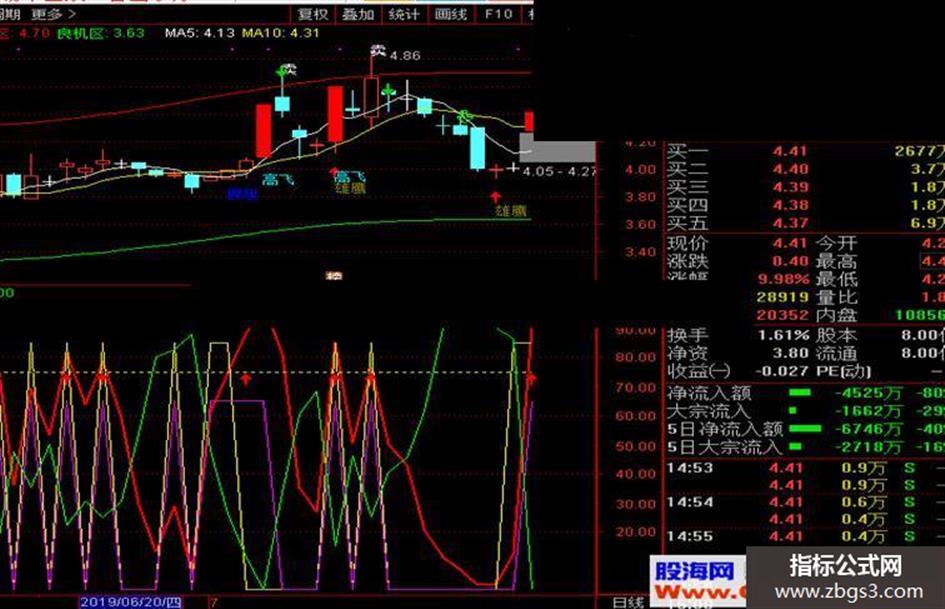This screenshot has height=609, width=945.
Task: Click the 涨跌 0.40 value
Action: [x=790, y=261]
